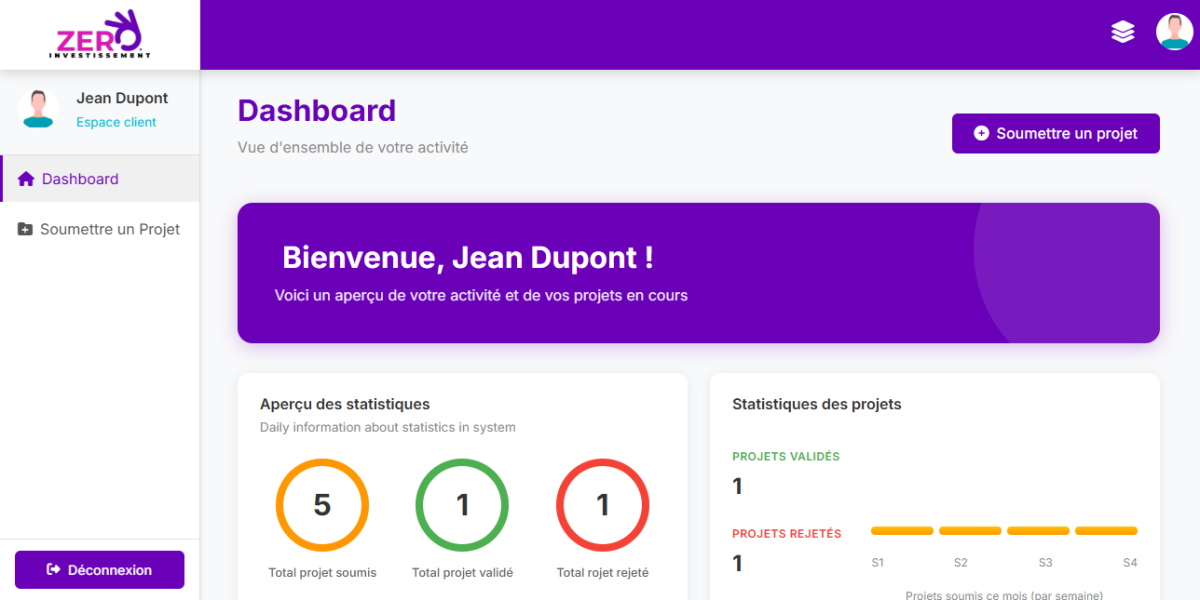The image size is (1200, 600).
Task: Open user avatar menu in top-right corner
Action: coord(1174,32)
